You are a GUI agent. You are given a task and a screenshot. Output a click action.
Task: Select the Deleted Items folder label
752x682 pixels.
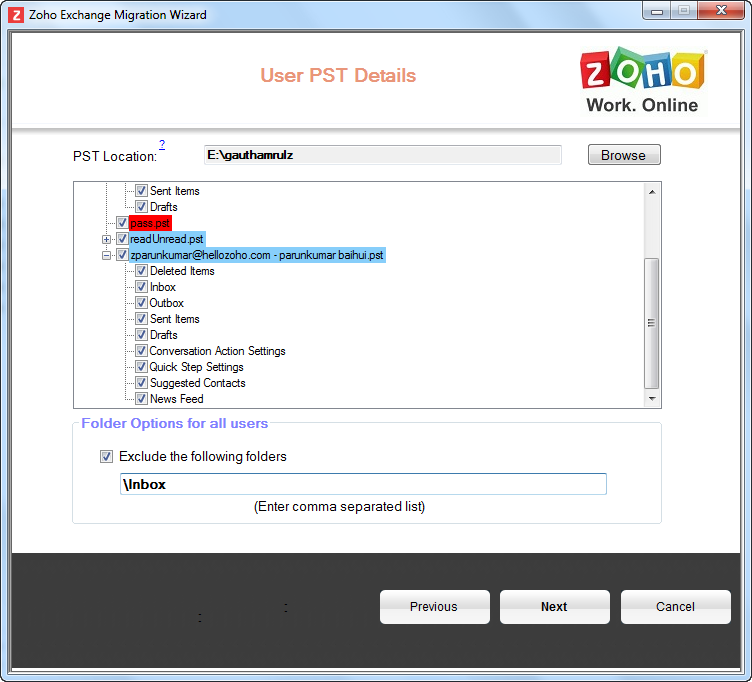coord(182,271)
